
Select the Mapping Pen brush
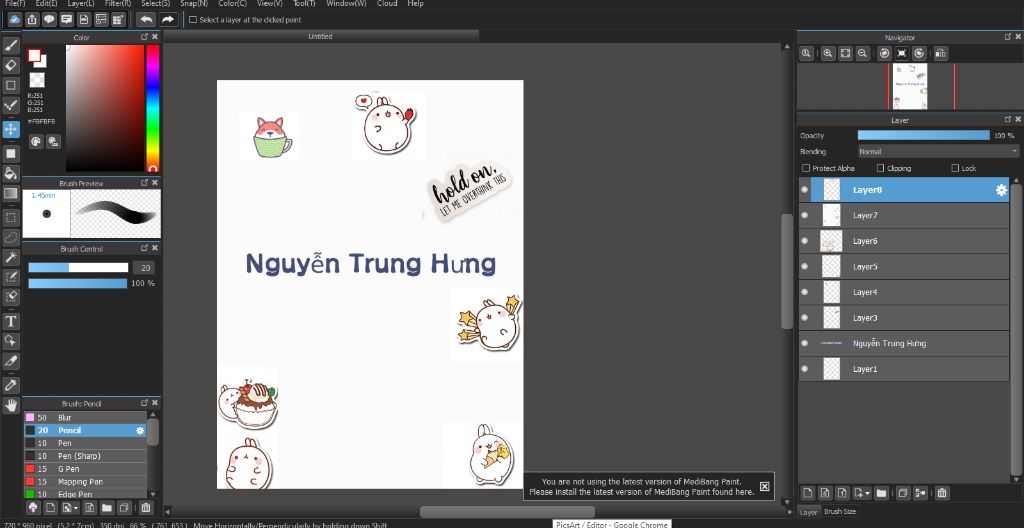coord(85,482)
